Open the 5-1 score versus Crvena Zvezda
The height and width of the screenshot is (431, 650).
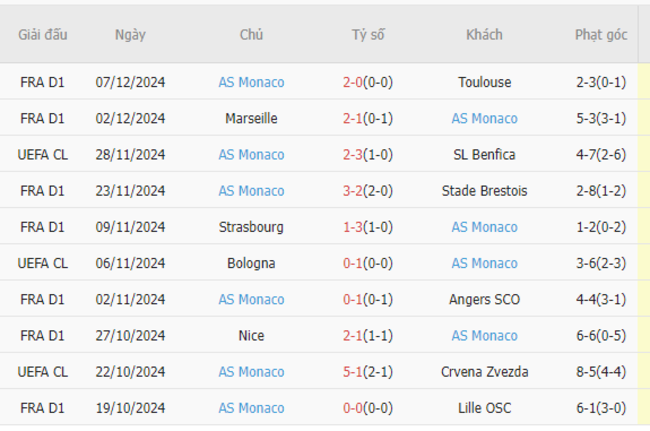click(353, 372)
